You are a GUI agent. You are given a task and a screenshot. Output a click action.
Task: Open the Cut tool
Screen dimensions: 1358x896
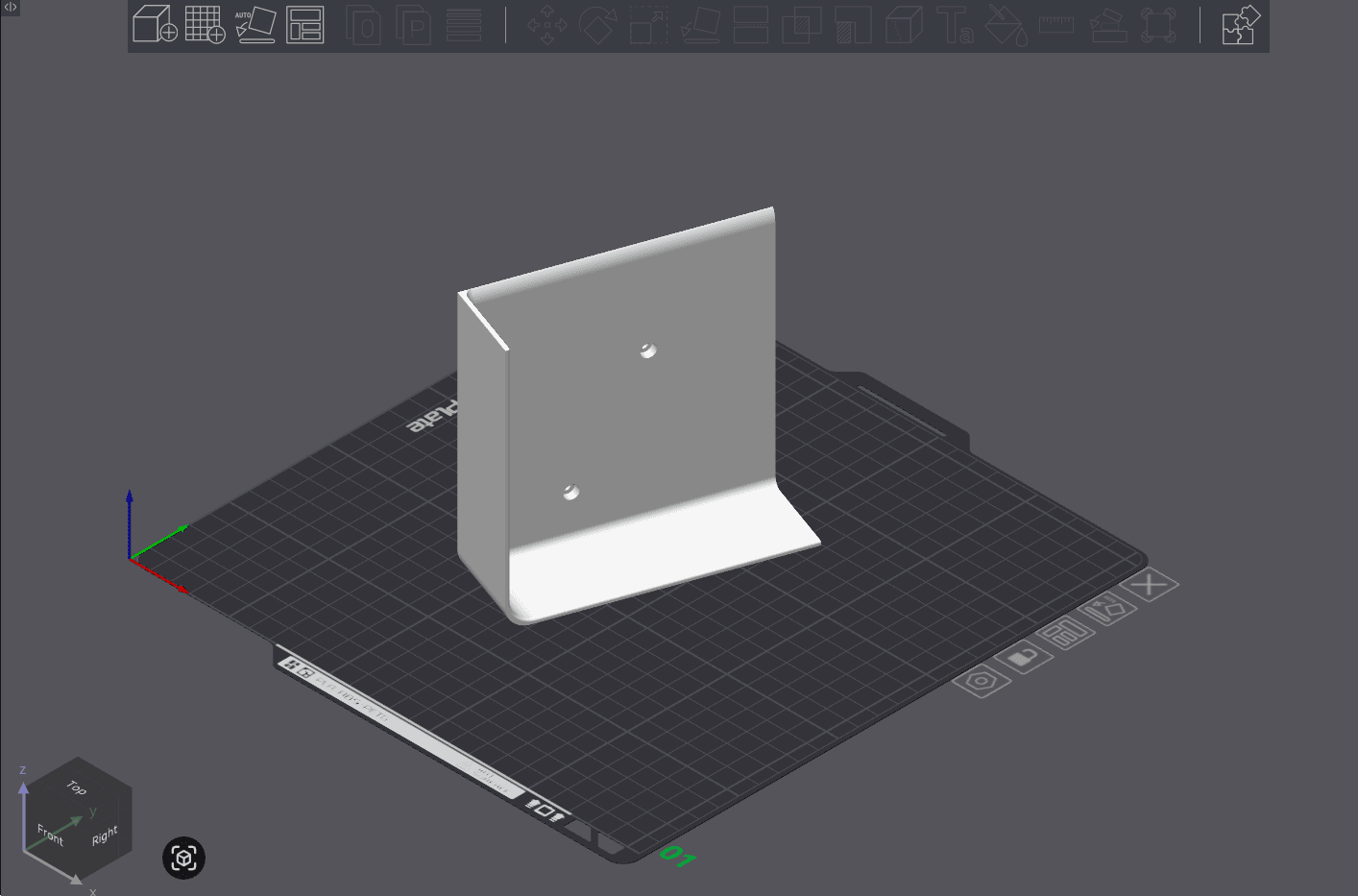(751, 26)
